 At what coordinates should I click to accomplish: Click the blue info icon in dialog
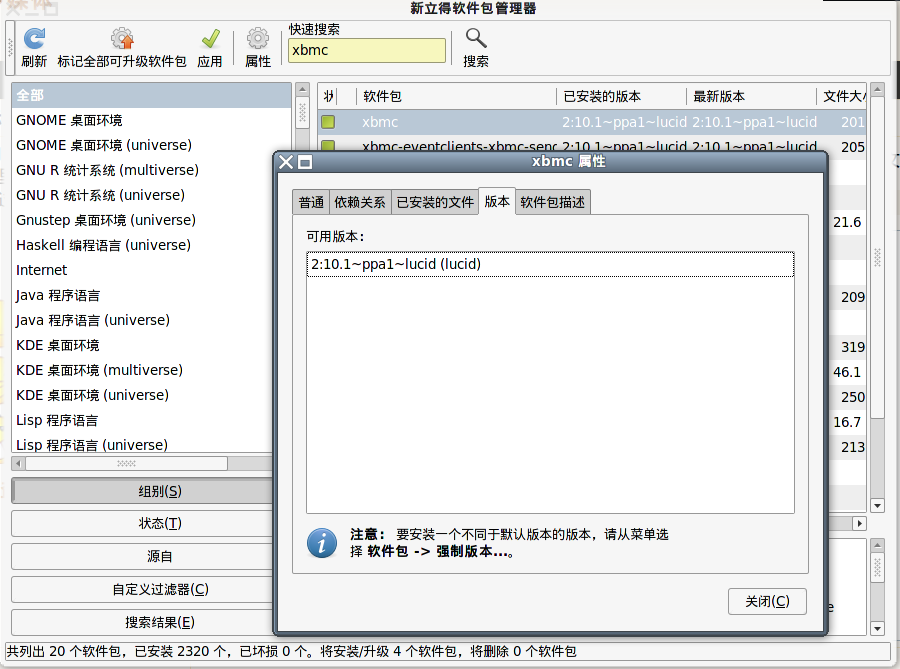(322, 543)
